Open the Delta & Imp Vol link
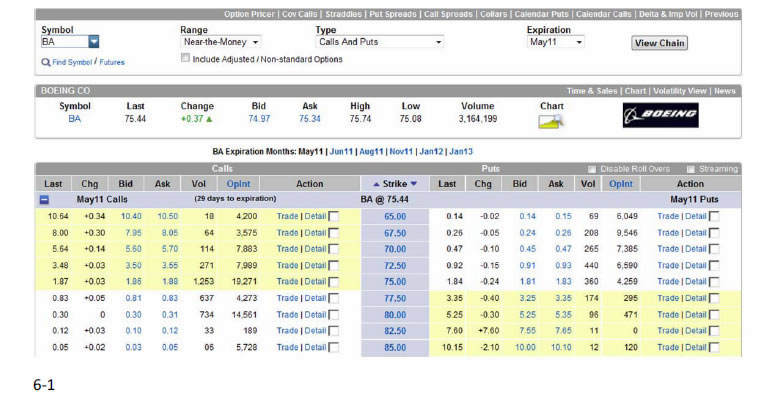 coord(668,14)
